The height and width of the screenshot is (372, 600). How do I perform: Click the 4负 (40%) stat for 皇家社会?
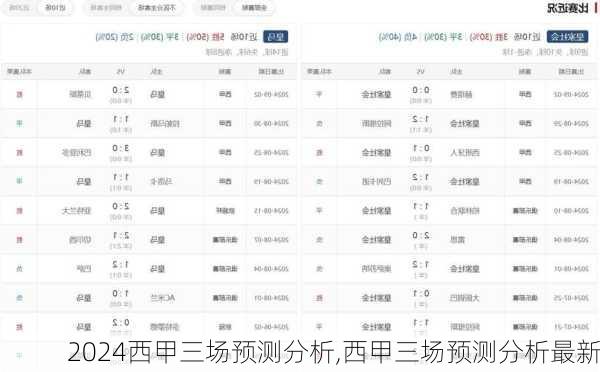(x=398, y=37)
